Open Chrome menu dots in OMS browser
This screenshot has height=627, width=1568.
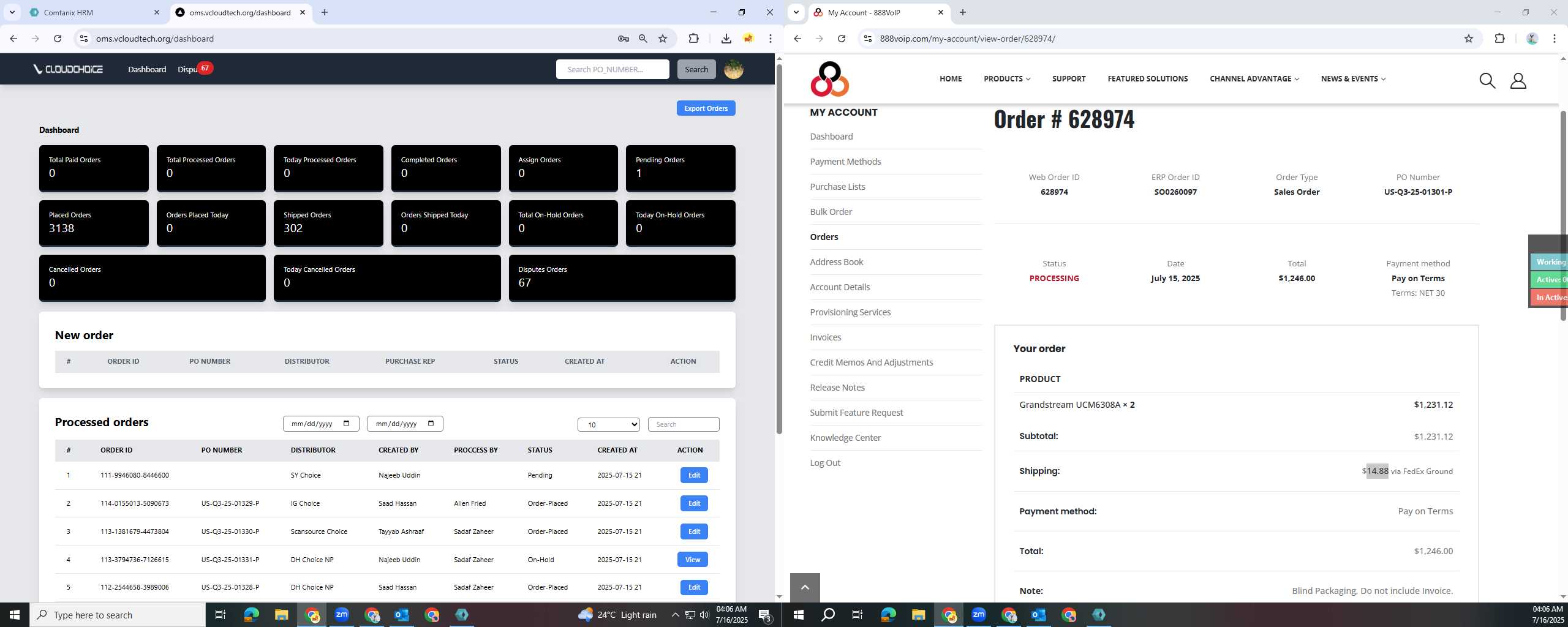(x=770, y=39)
